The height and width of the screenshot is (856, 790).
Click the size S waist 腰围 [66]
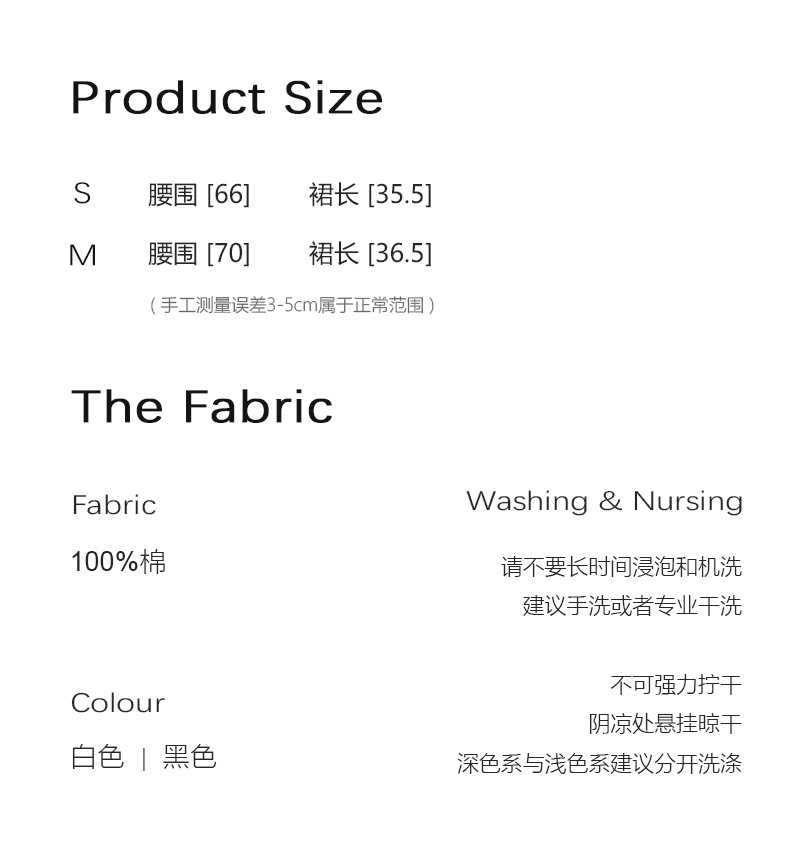[x=199, y=195]
